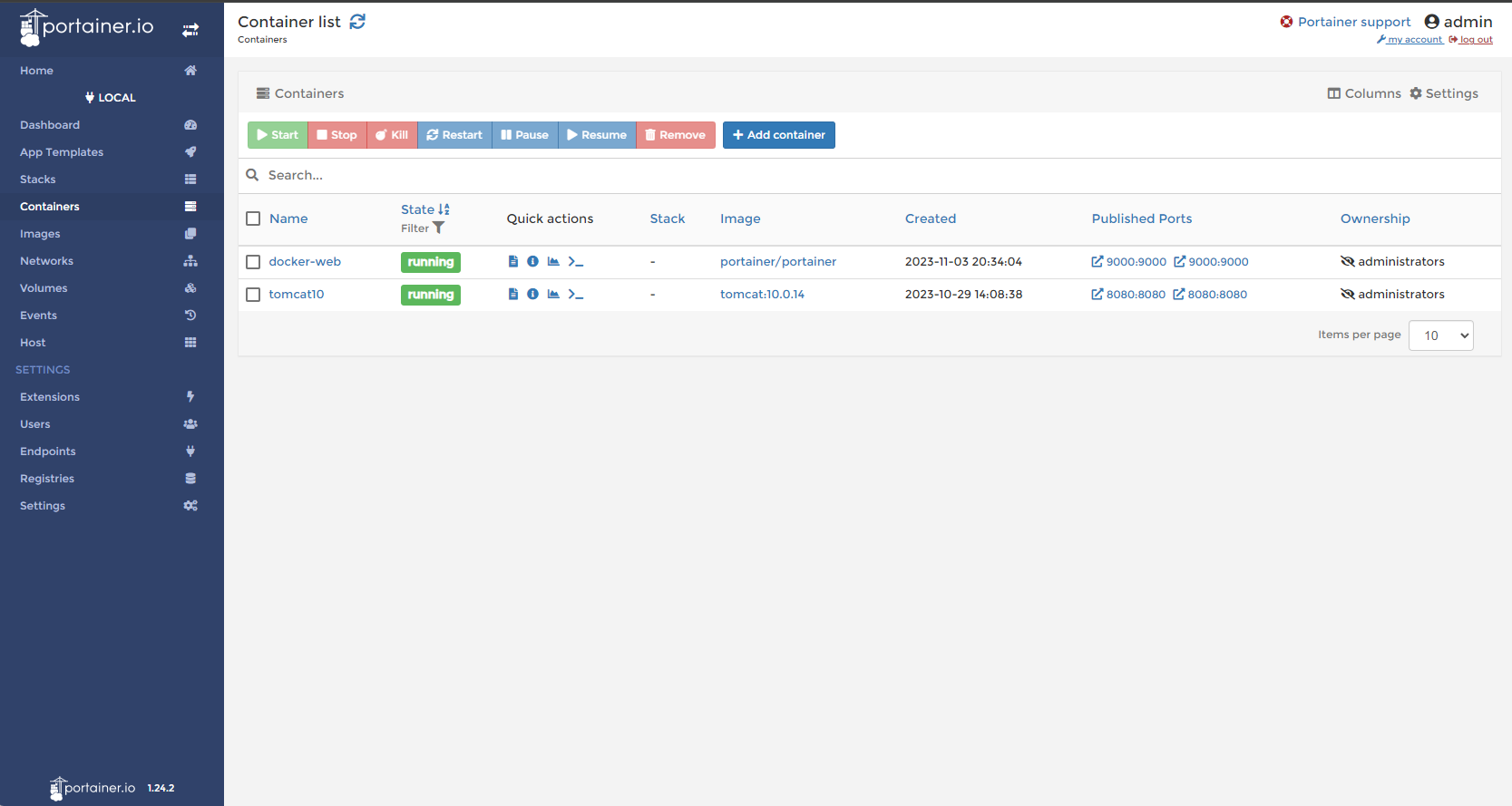Check the docker-web container checkbox
1512x806 pixels.
coord(253,262)
